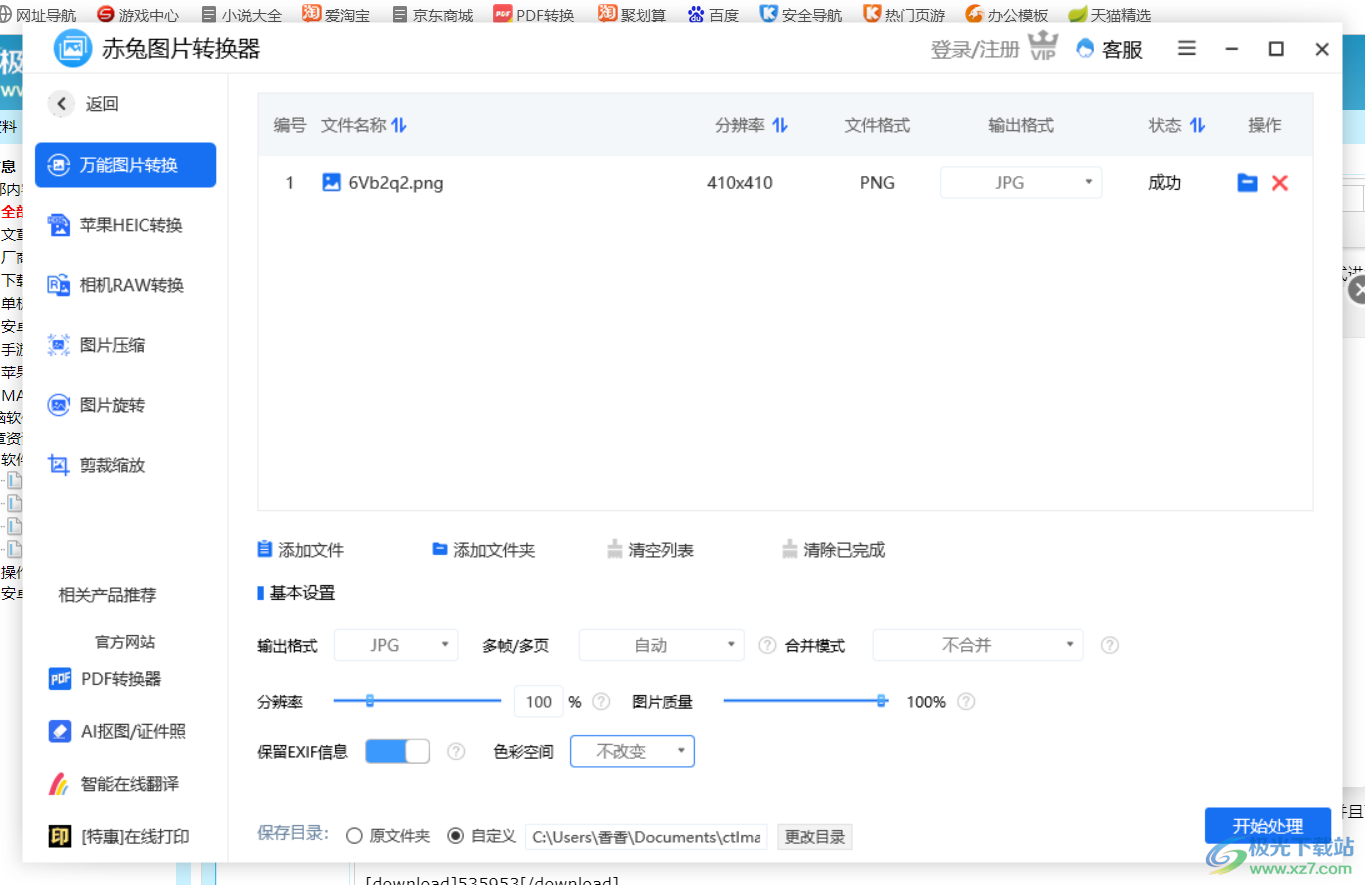Viewport: 1365px width, 885px height.
Task: Click the 返回 back arrow icon
Action: [62, 103]
